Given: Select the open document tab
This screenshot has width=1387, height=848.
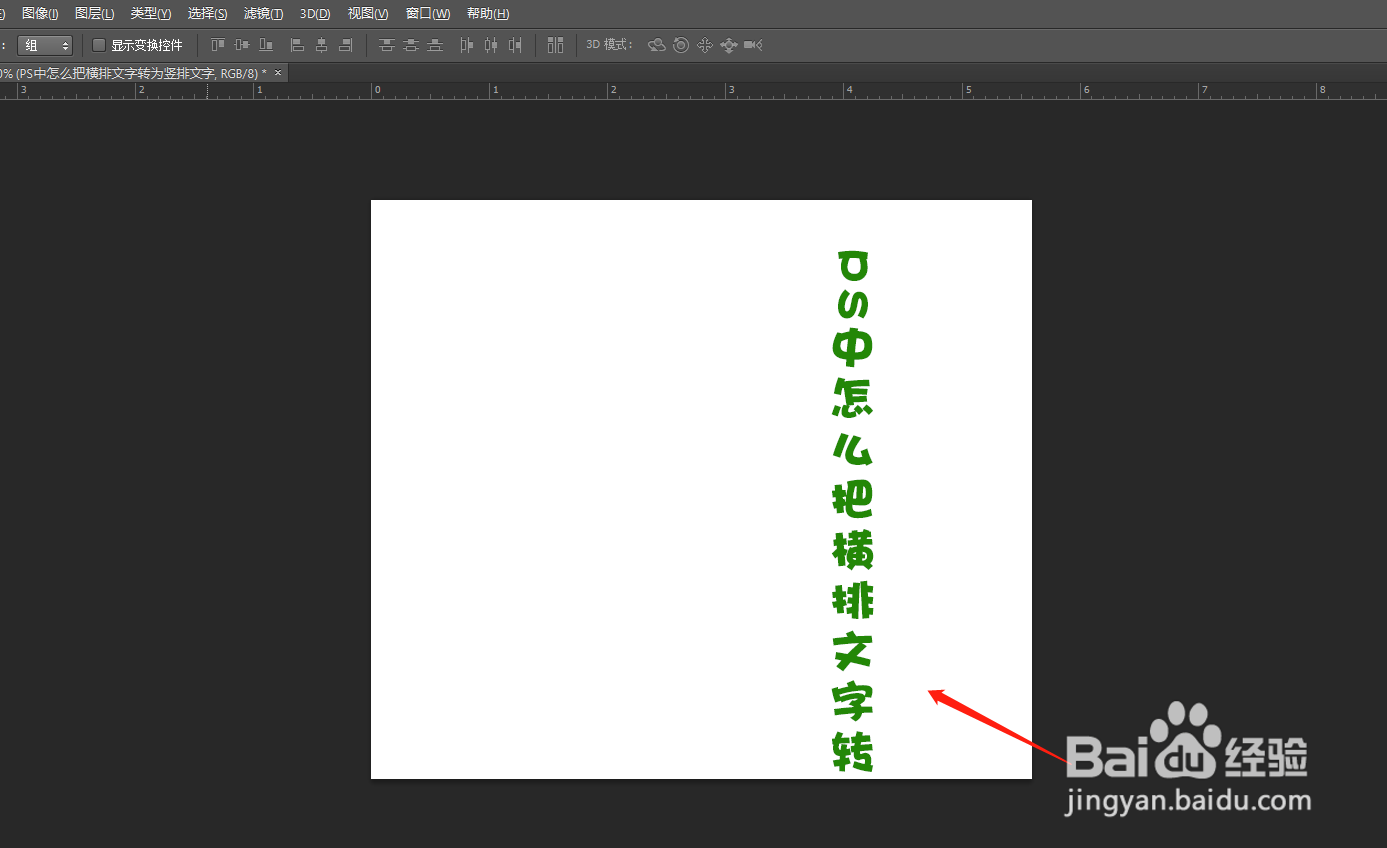Looking at the screenshot, I should point(140,72).
